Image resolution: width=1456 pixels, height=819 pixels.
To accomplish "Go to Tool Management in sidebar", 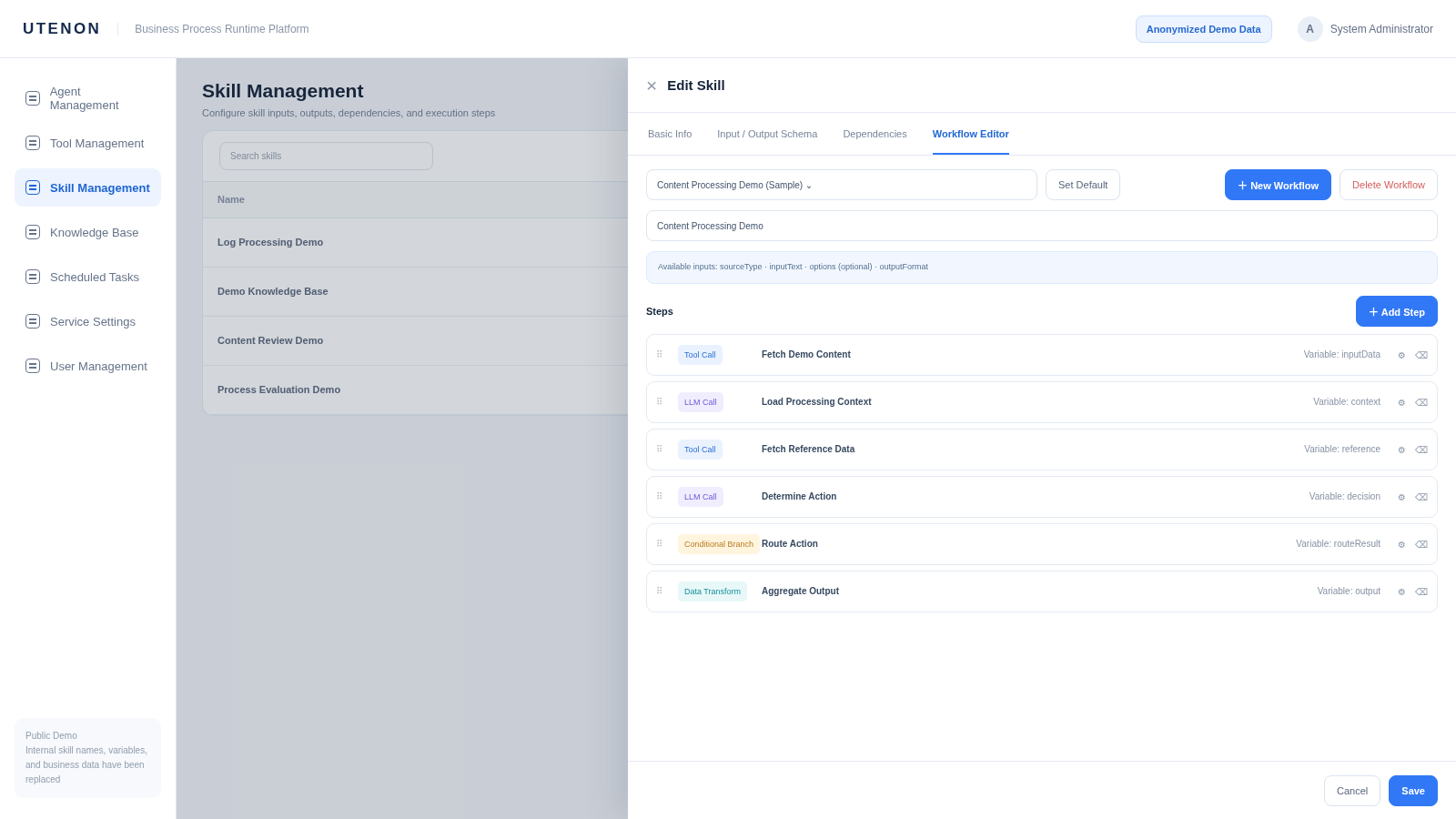I will point(87,143).
